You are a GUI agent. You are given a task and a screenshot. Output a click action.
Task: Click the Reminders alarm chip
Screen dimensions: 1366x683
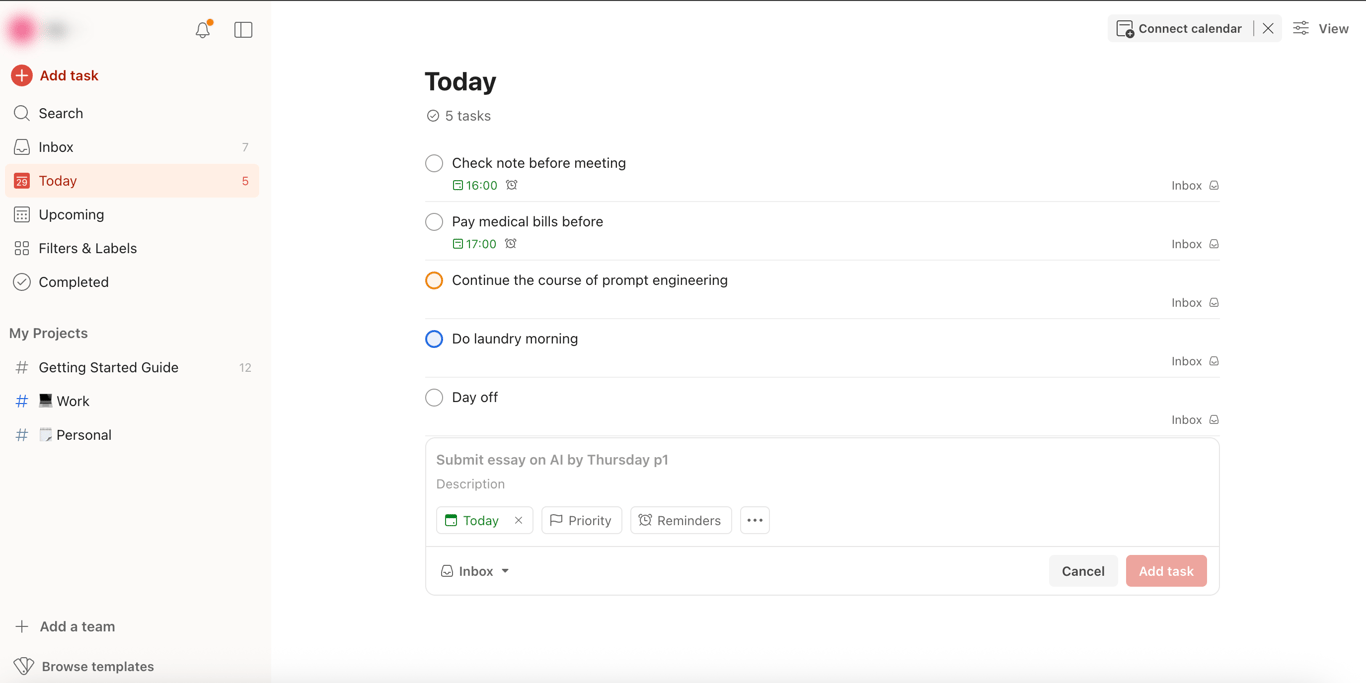click(680, 520)
